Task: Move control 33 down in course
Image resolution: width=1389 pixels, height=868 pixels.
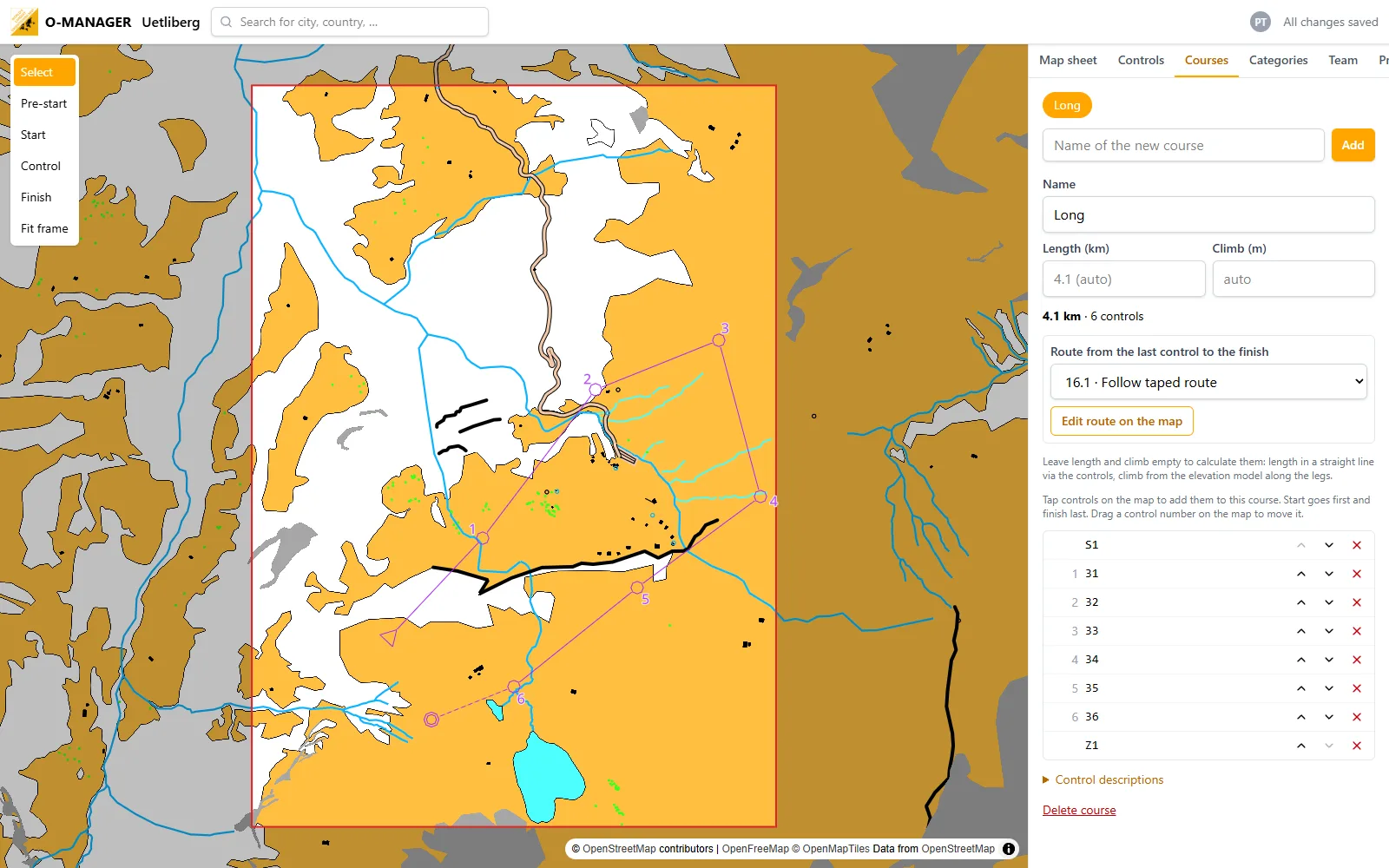Action: click(x=1329, y=631)
